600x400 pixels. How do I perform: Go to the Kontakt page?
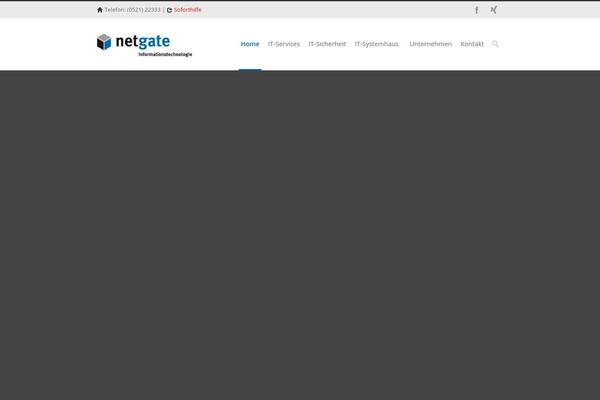point(472,44)
